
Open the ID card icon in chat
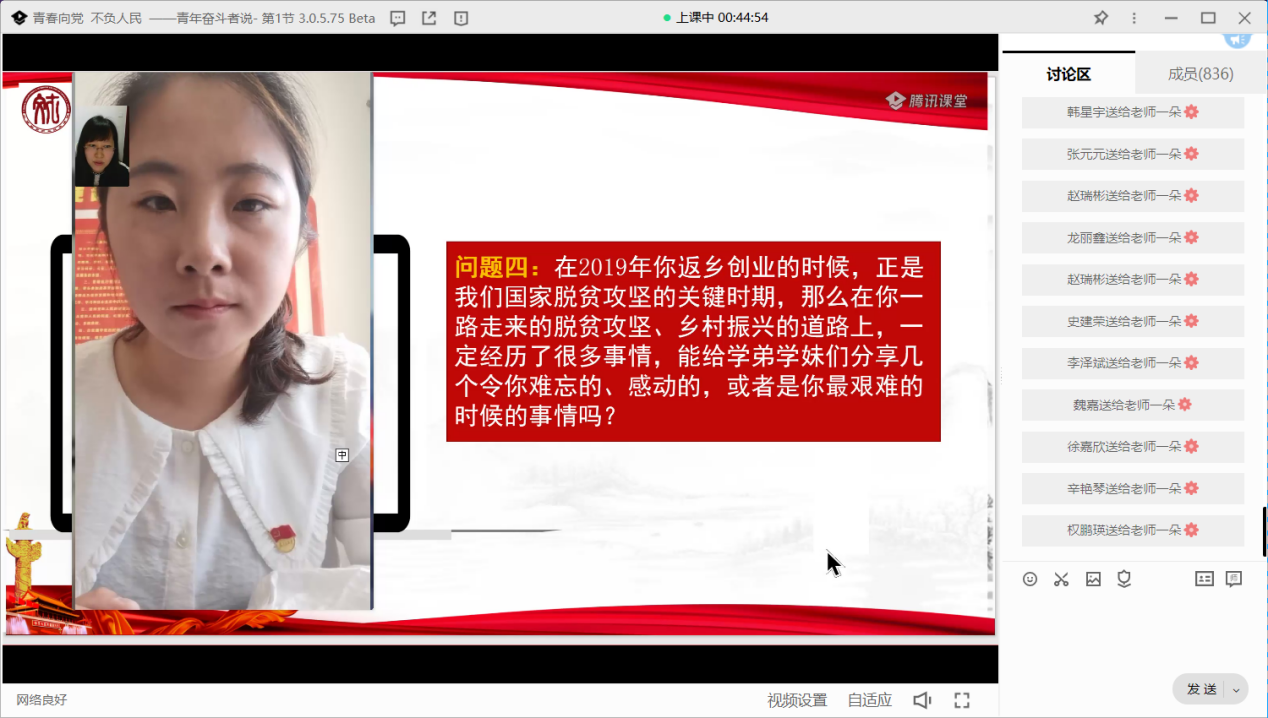coord(1204,579)
